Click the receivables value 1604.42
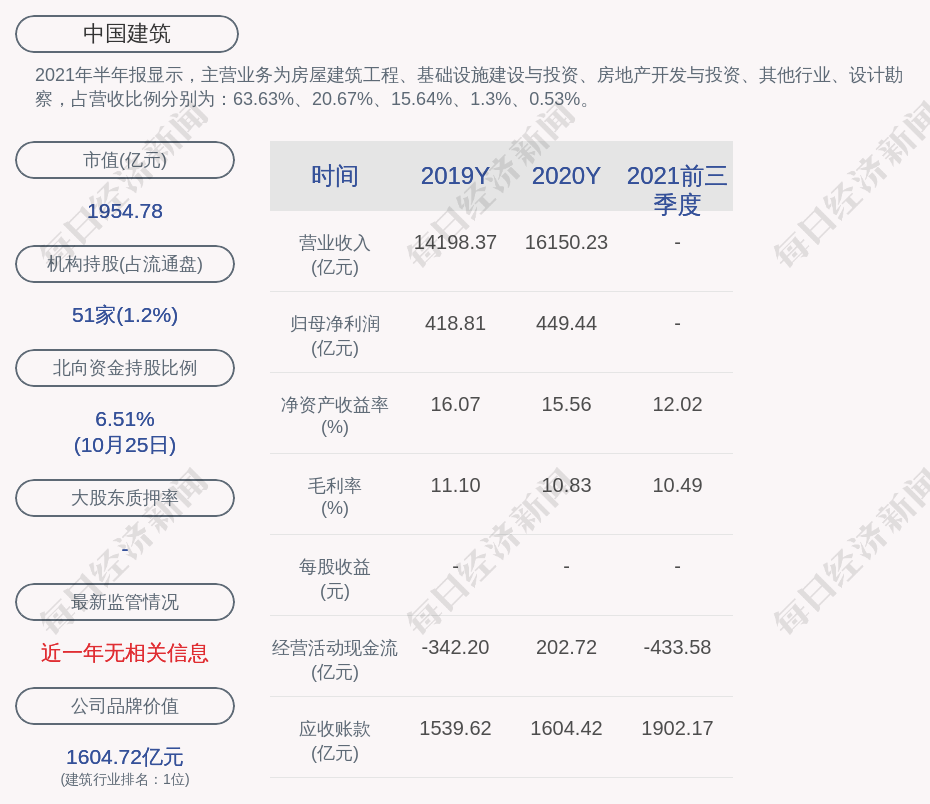 point(566,728)
